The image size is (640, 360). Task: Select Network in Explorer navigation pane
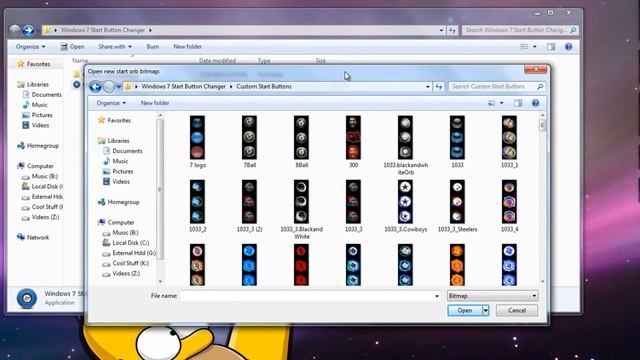point(33,237)
